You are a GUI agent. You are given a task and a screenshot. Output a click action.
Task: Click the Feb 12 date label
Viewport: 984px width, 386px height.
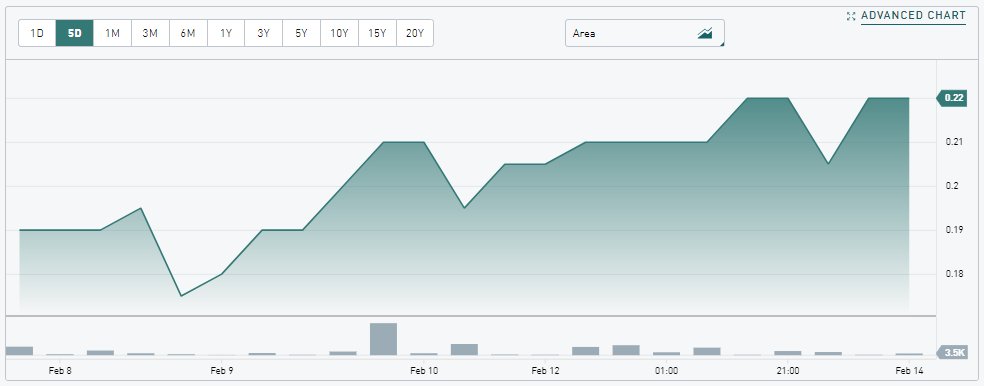click(x=545, y=371)
